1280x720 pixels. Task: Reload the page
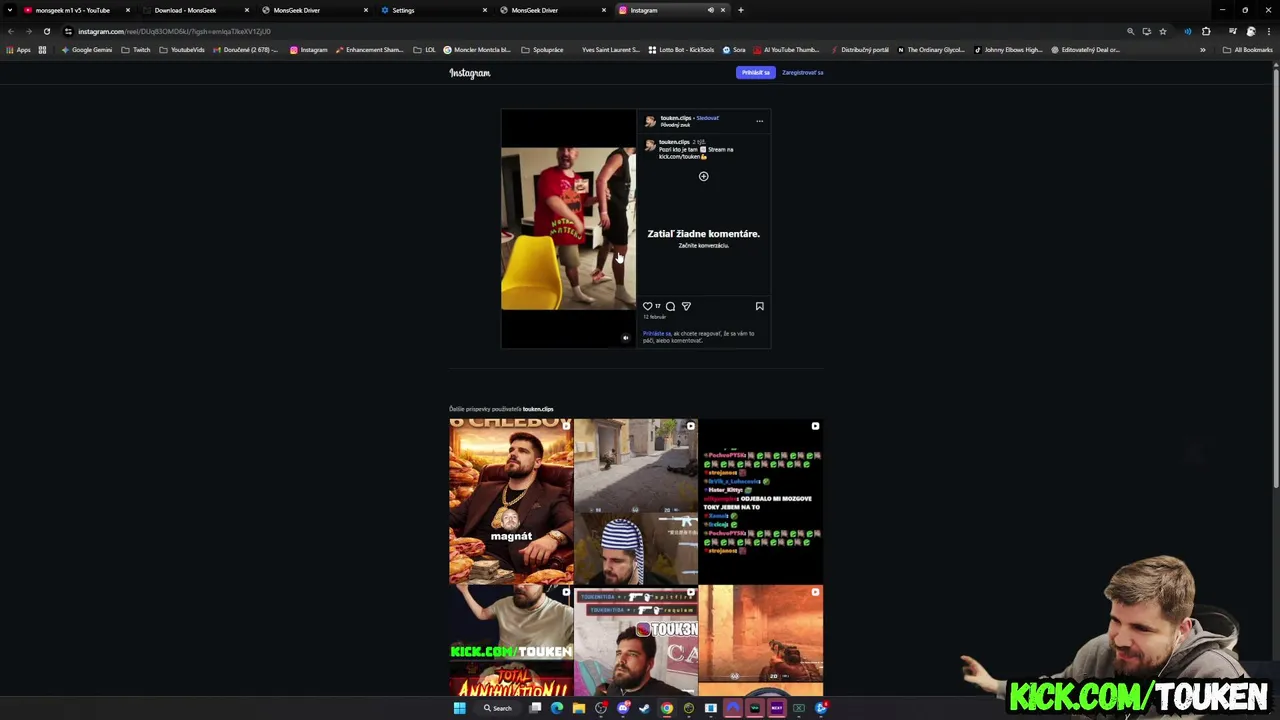(x=46, y=31)
